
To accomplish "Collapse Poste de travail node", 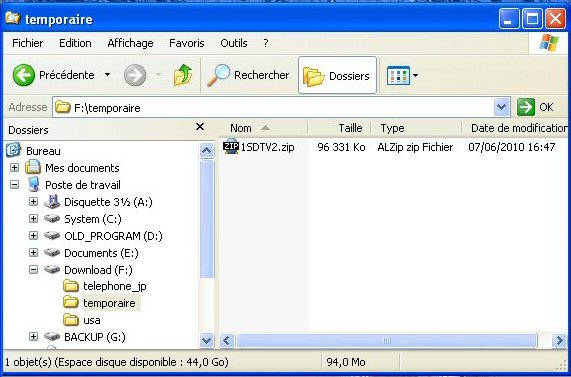I will [x=14, y=185].
